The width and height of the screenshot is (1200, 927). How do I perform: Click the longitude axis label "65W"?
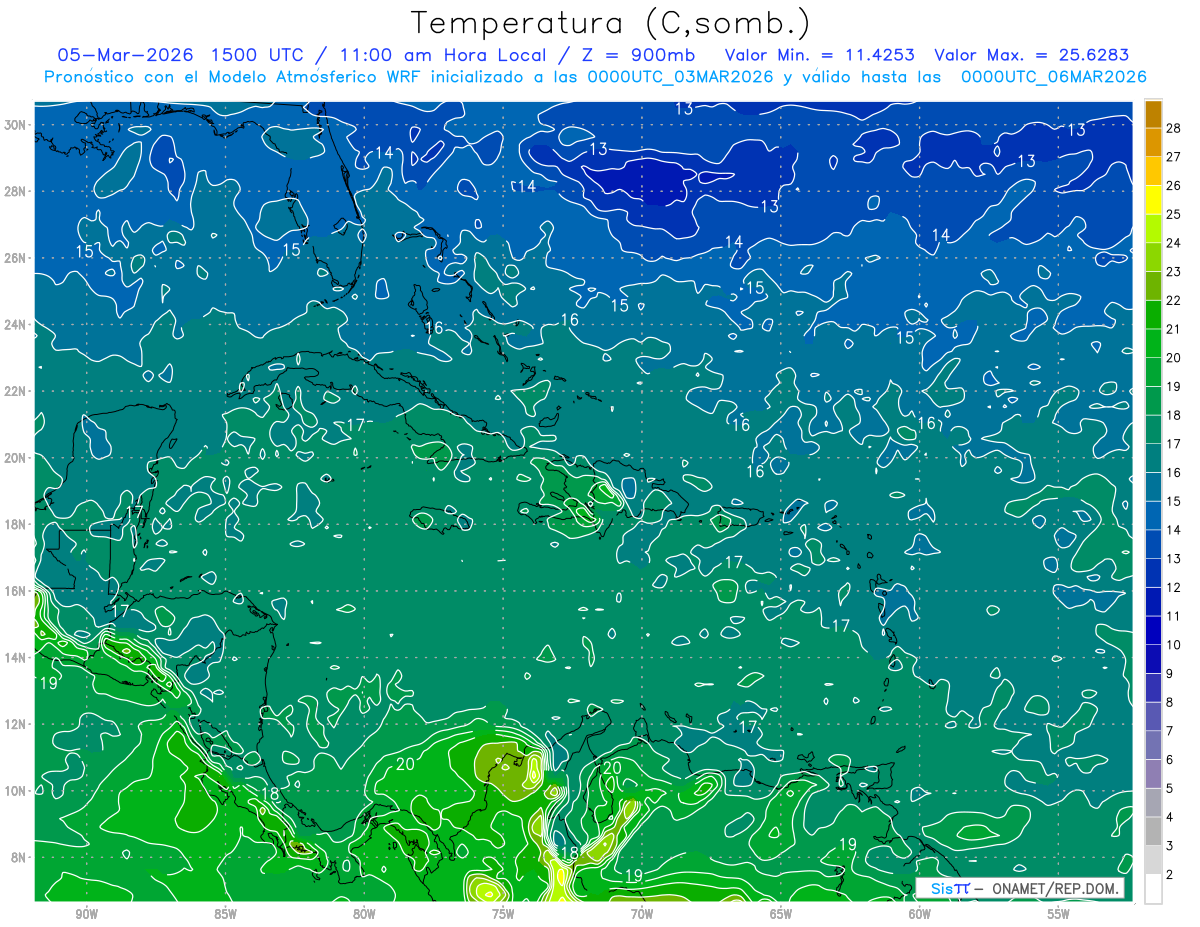(x=781, y=914)
